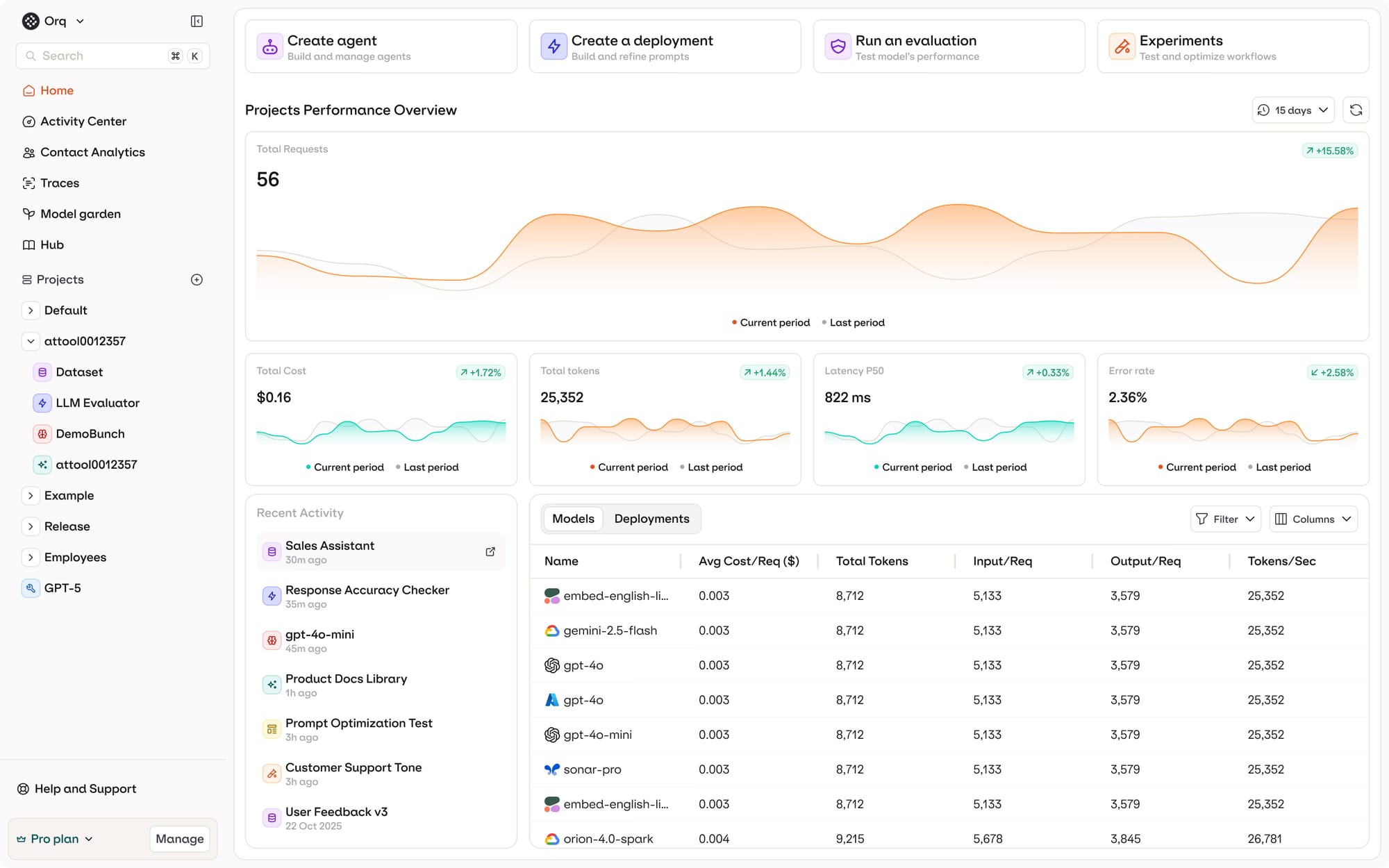This screenshot has width=1389, height=868.
Task: Open the 15 days period dropdown
Action: pos(1292,110)
